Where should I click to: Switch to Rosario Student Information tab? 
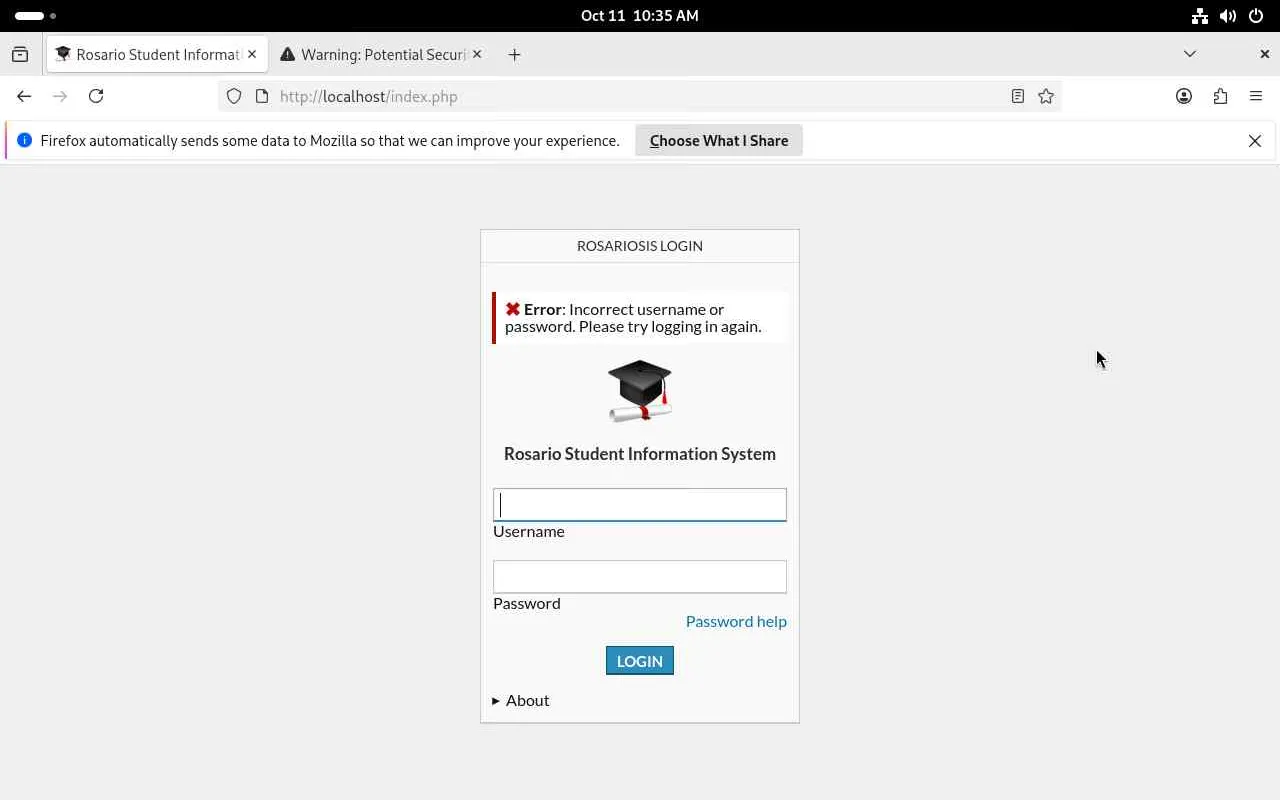[157, 54]
